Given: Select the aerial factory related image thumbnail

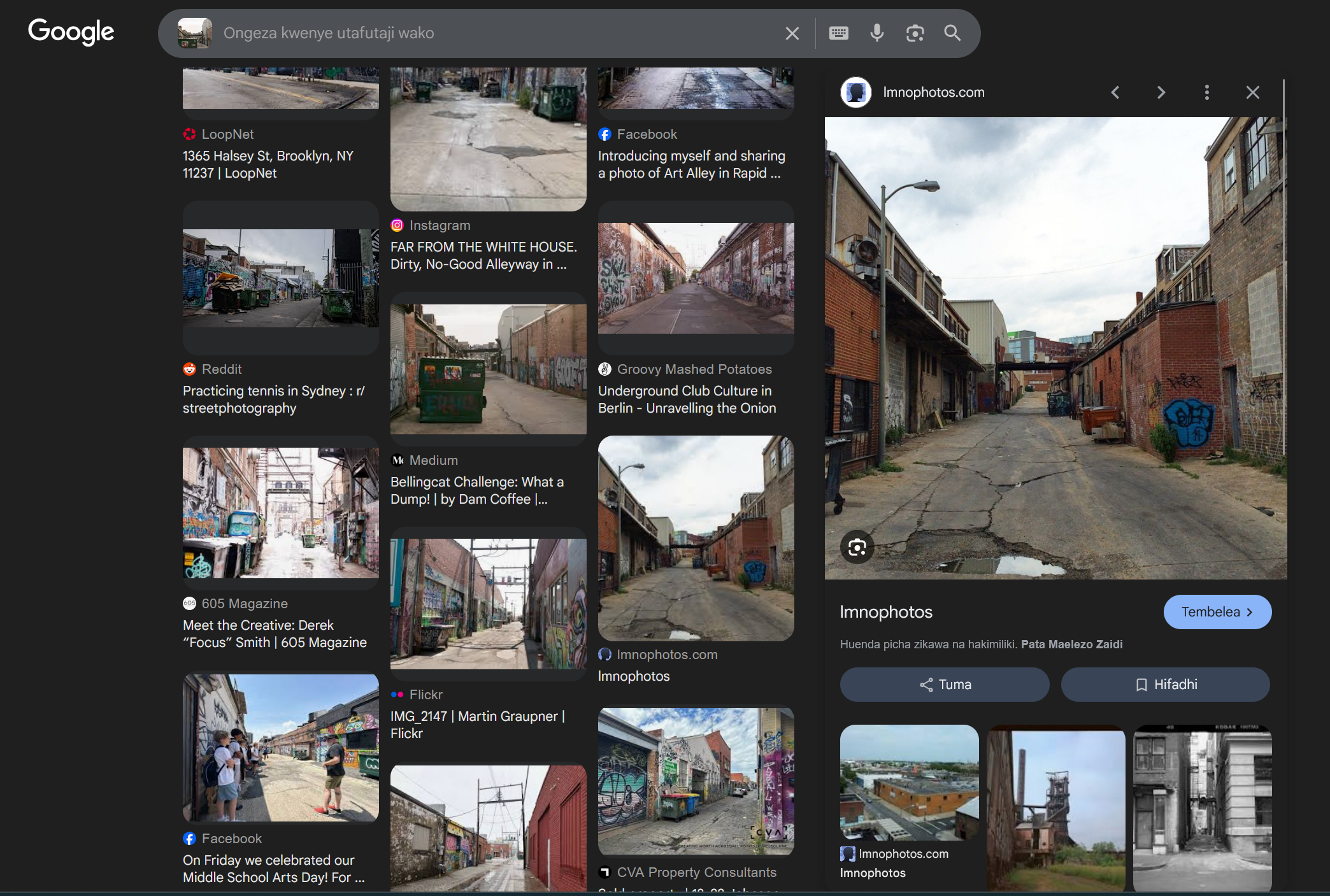Looking at the screenshot, I should click(x=909, y=782).
